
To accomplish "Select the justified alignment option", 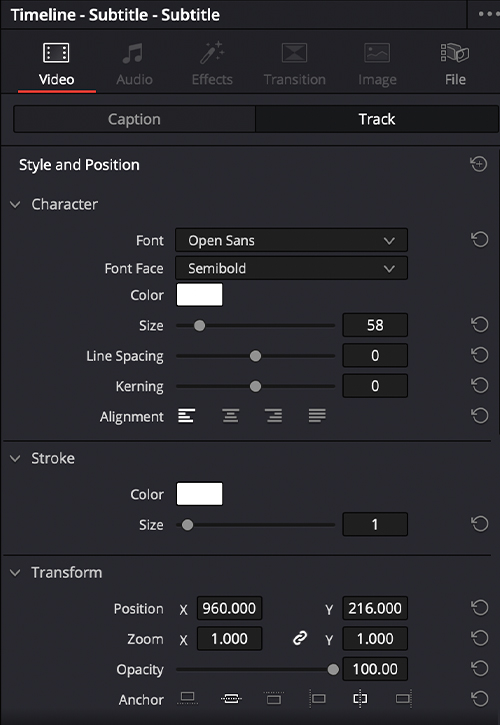I will point(317,416).
